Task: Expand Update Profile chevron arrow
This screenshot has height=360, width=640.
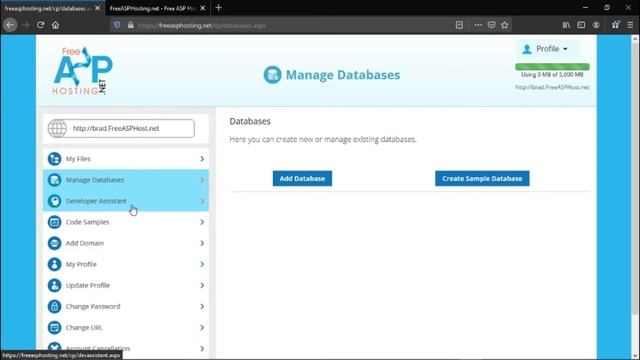Action: (x=202, y=285)
